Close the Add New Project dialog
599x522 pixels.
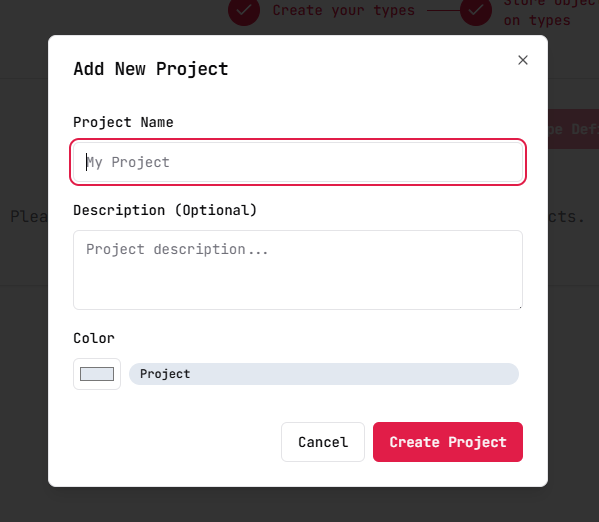point(523,60)
